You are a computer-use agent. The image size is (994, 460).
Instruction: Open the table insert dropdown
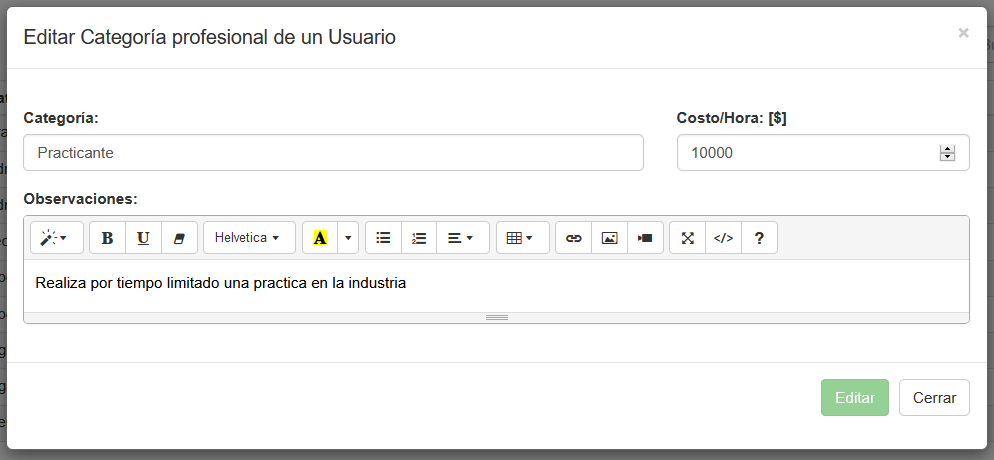[522, 238]
